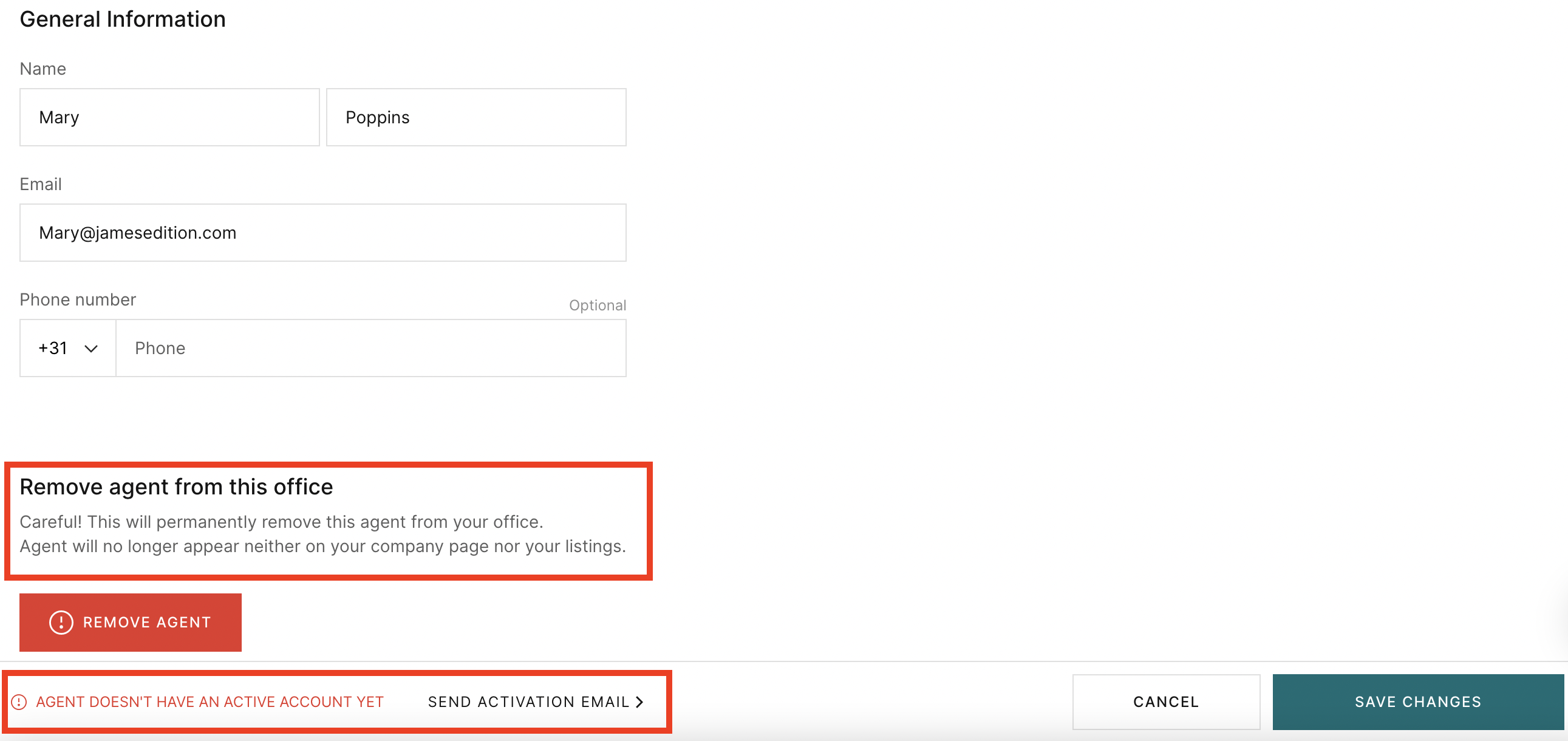Click the Phone number field label

pos(77,299)
